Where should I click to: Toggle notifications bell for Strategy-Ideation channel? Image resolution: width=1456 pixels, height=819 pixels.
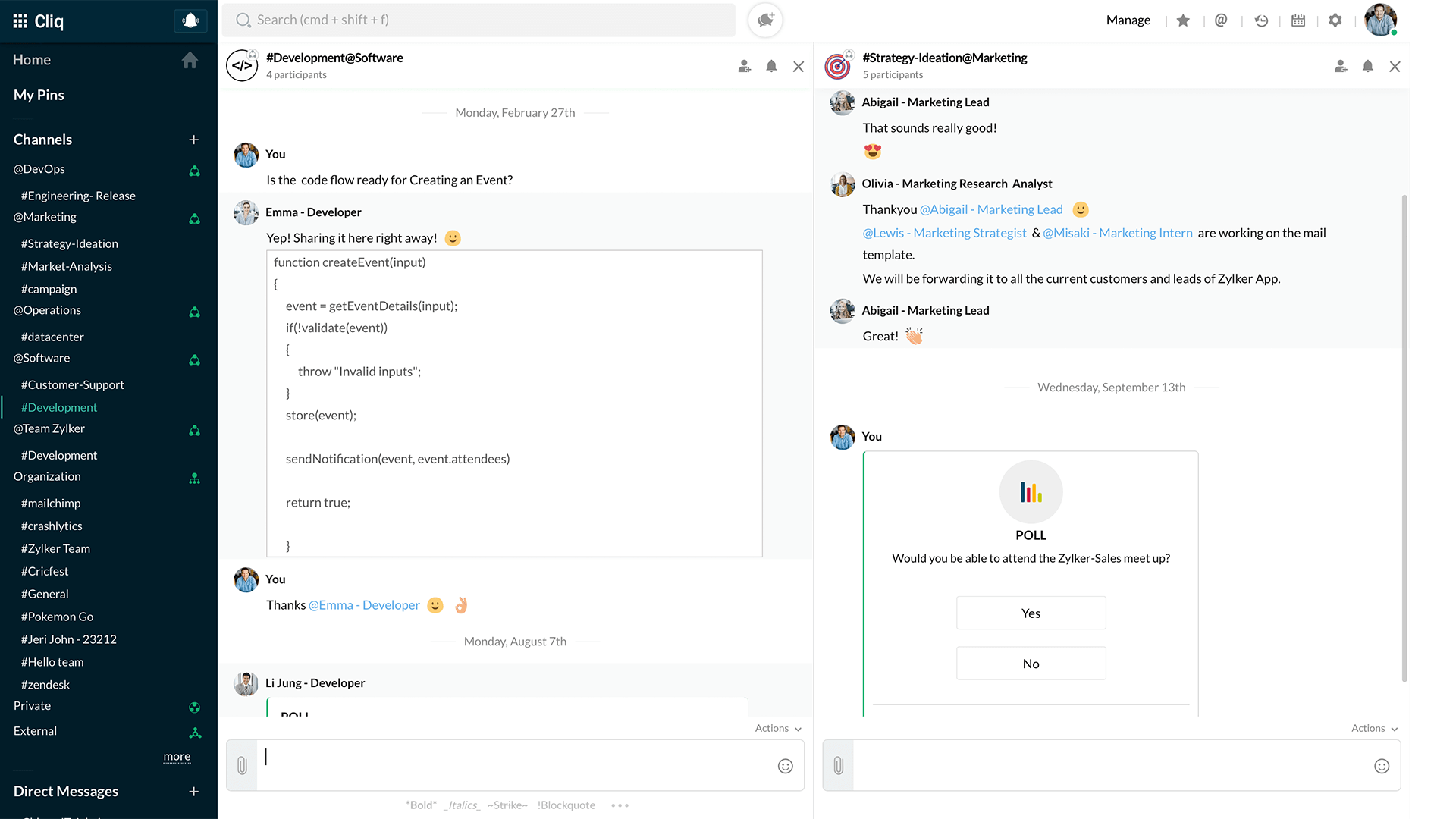point(1367,67)
